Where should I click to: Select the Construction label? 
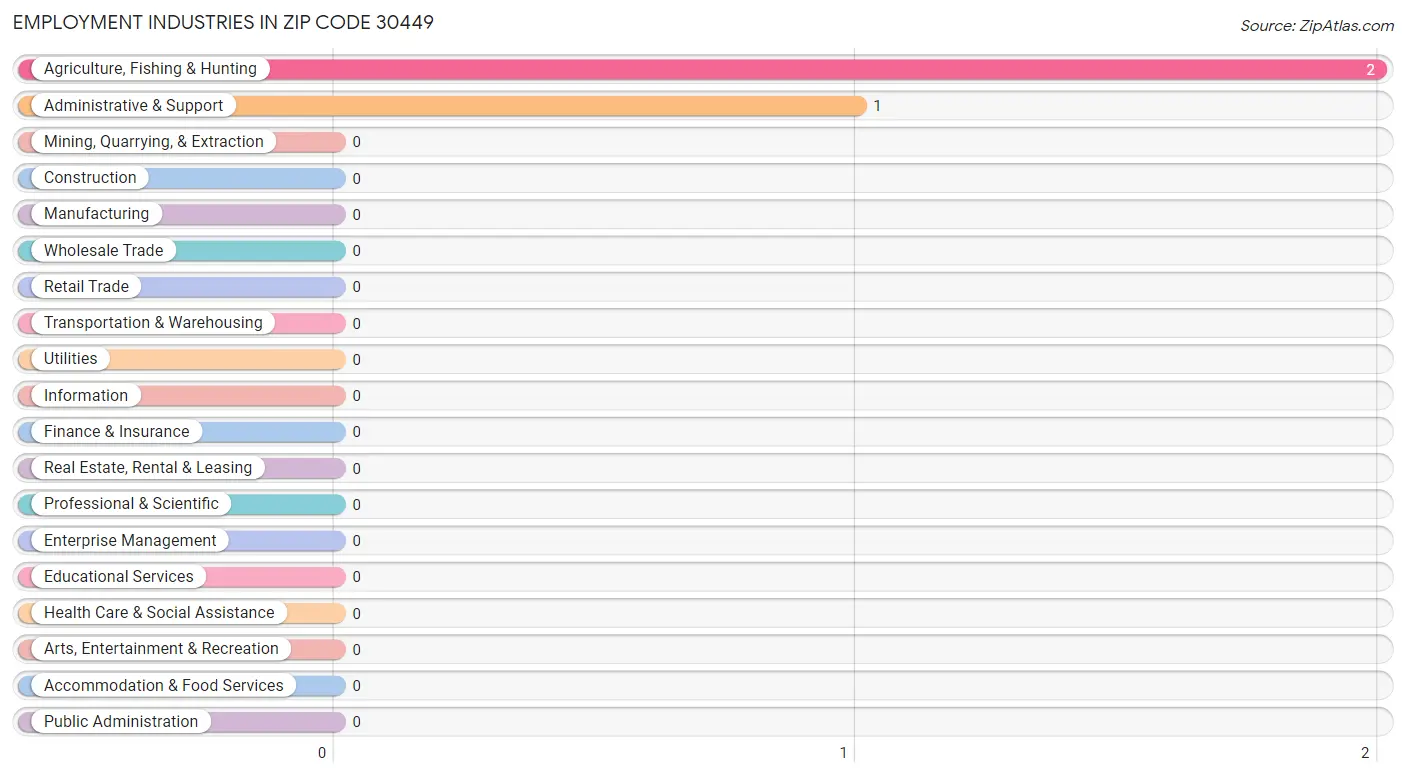pos(90,178)
